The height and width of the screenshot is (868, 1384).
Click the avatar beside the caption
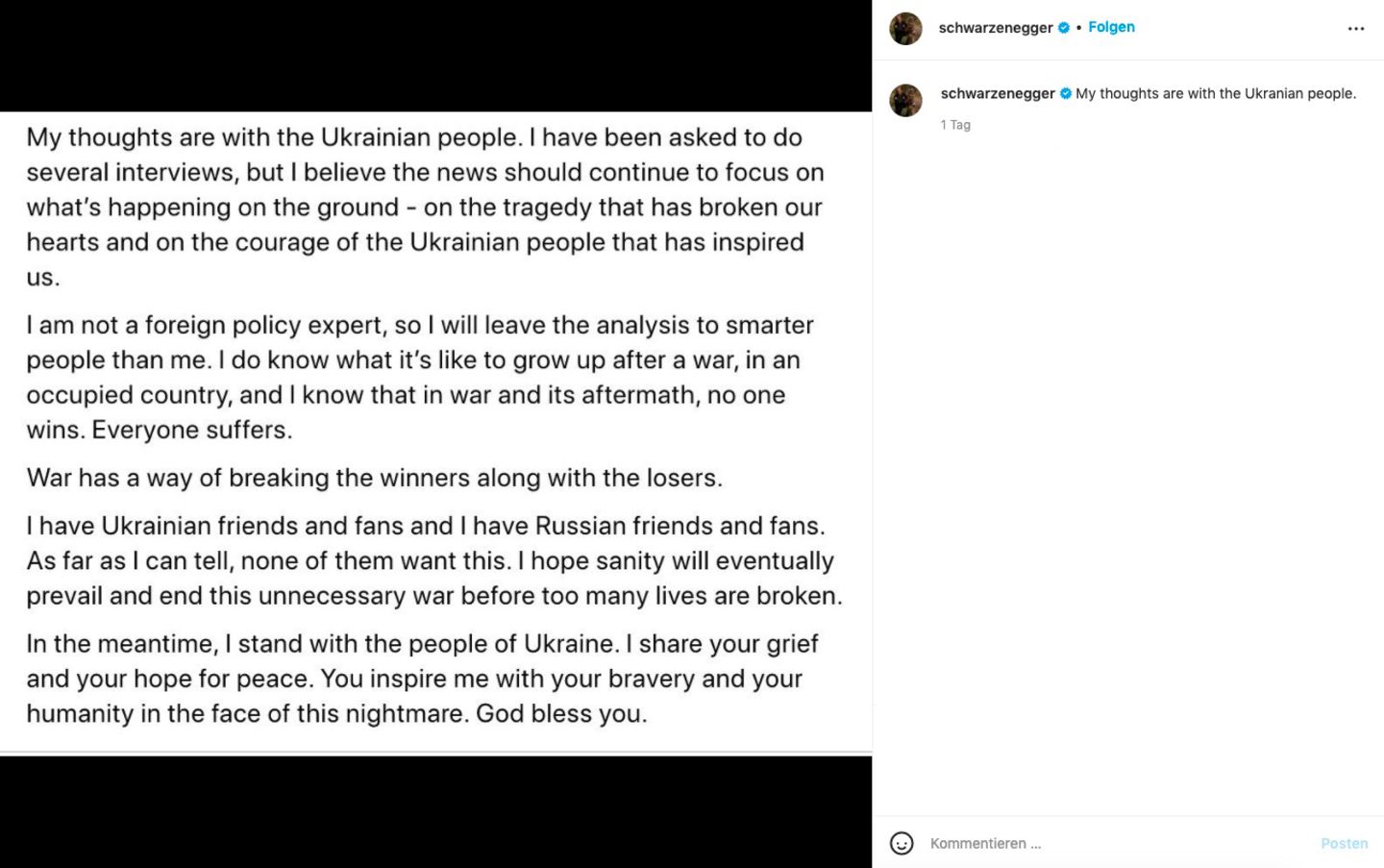[905, 100]
